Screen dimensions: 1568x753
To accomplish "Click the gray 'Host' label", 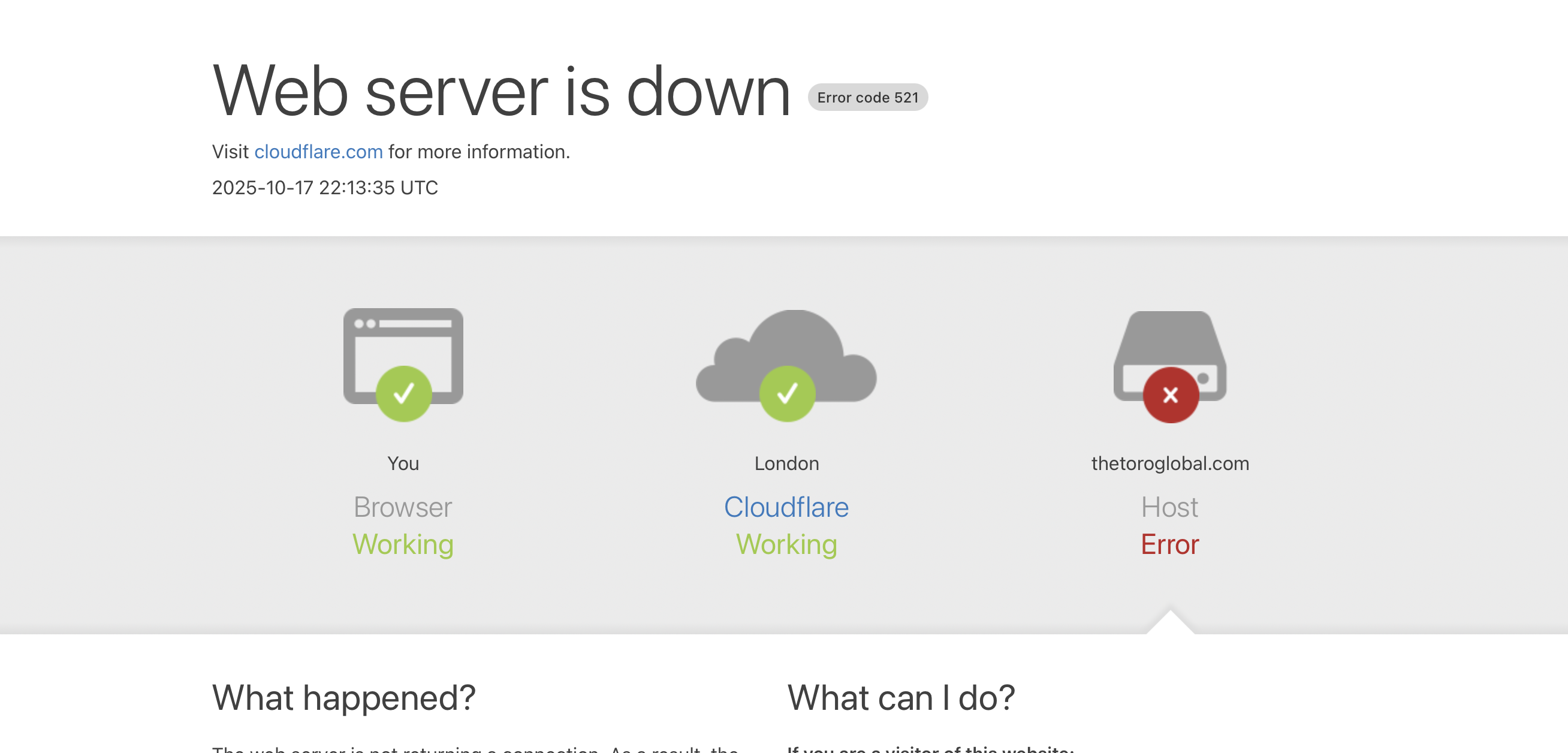I will (1169, 507).
